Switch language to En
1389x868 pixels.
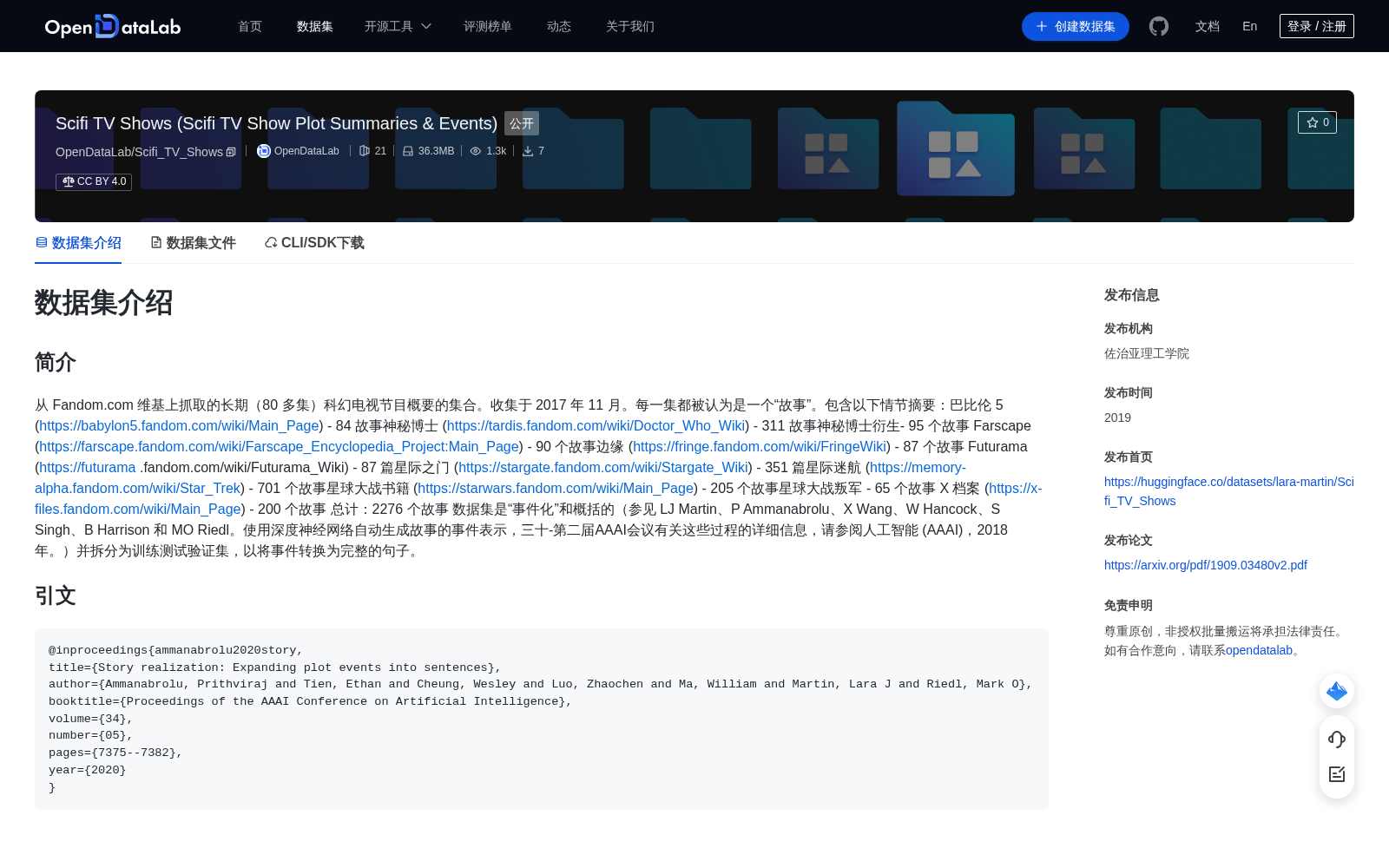click(1250, 26)
